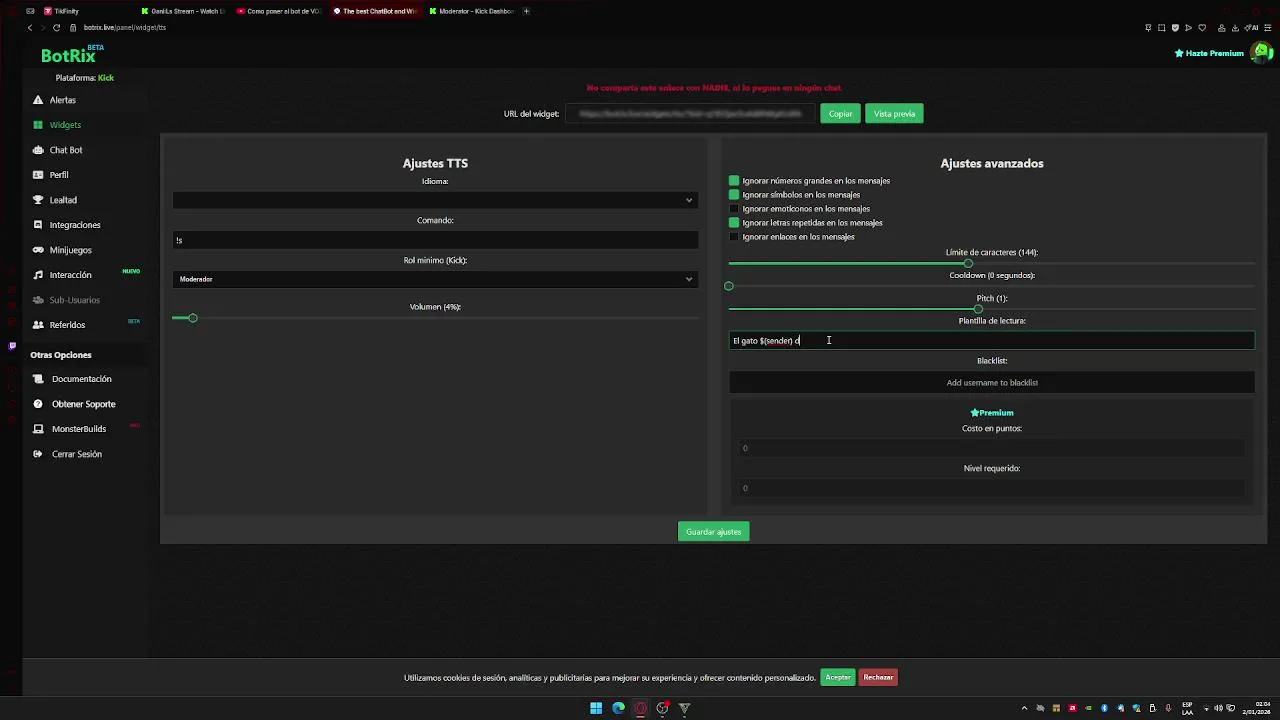Open the Idioma dropdown
This screenshot has width=1280, height=720.
[435, 200]
